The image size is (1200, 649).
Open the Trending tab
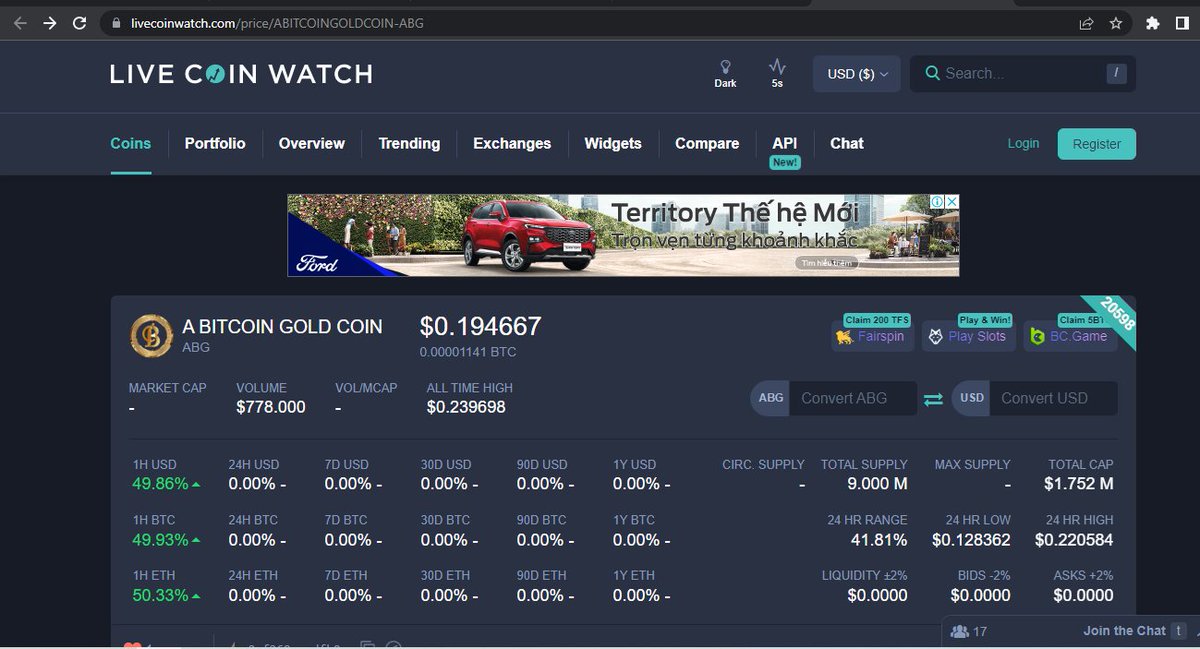point(409,143)
